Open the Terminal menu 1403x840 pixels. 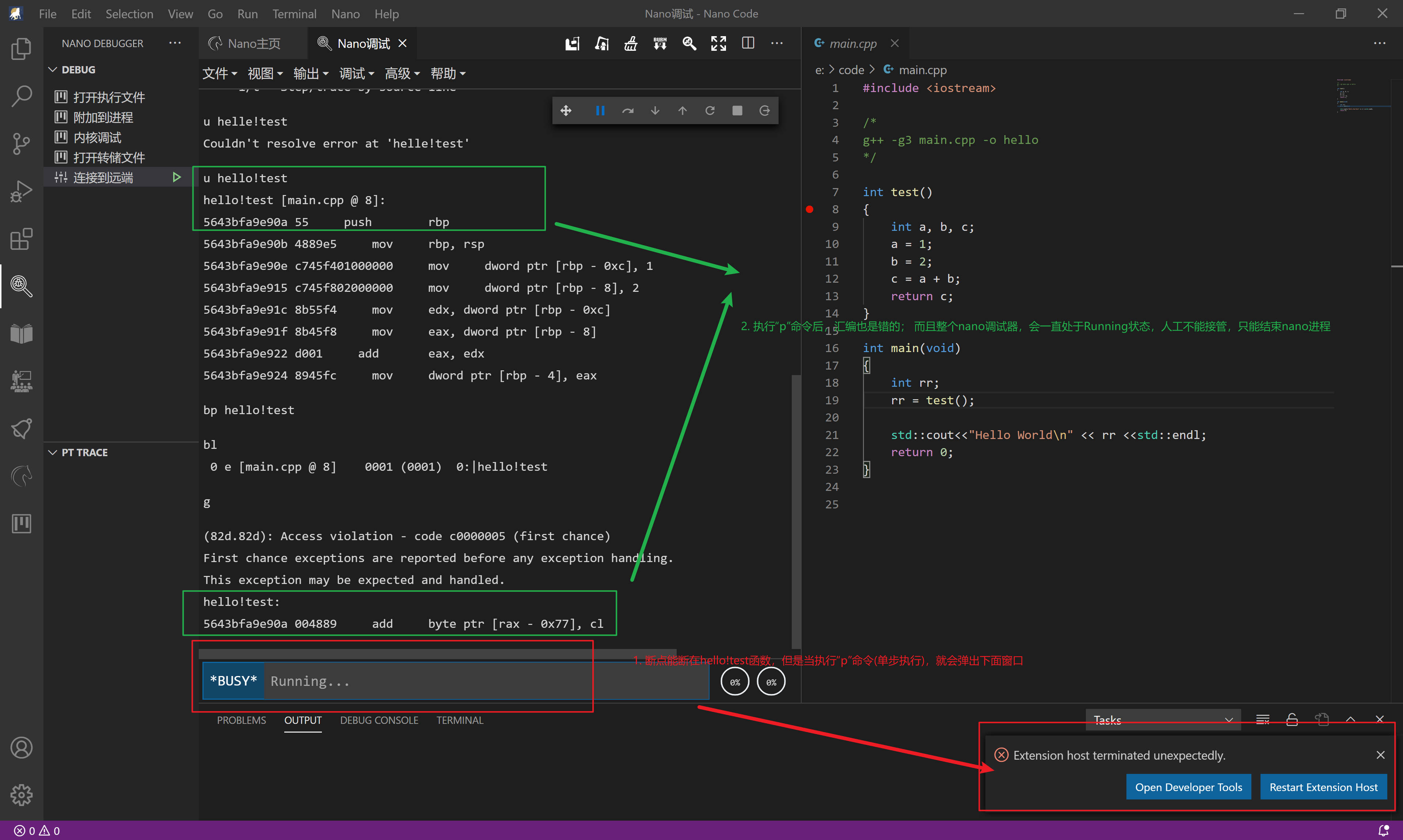(294, 14)
